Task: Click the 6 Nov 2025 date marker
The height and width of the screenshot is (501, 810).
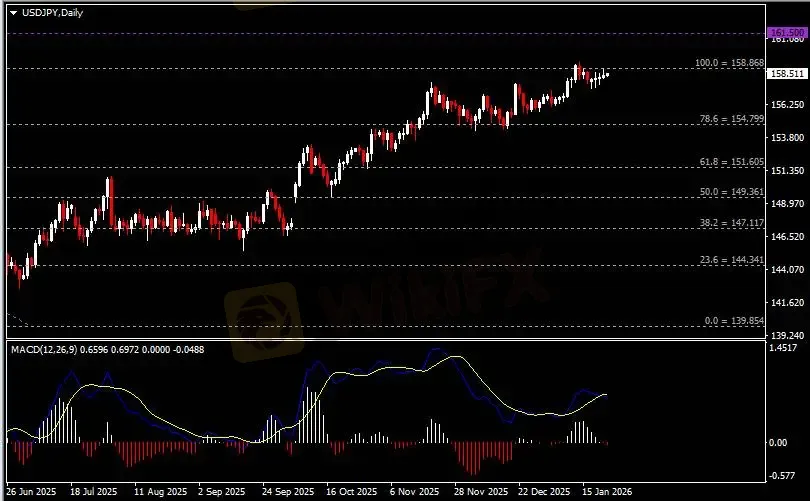Action: coord(413,492)
